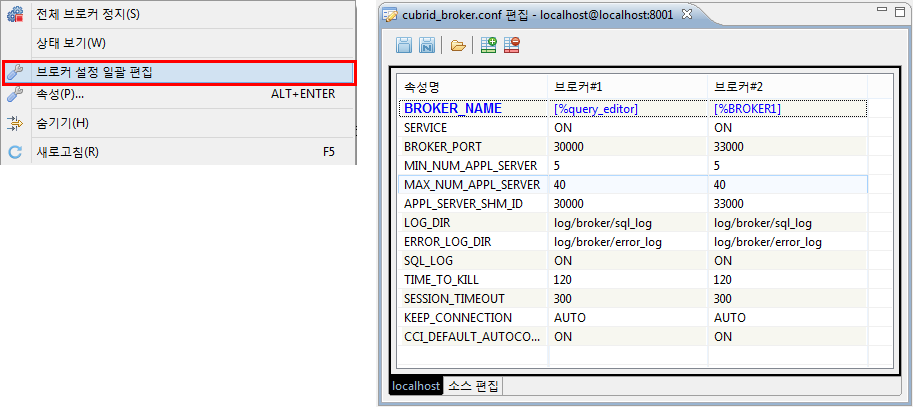Screen dimensions: 915x409
Task: Choose 상태 보기(W) from the context menu
Action: 70,43
